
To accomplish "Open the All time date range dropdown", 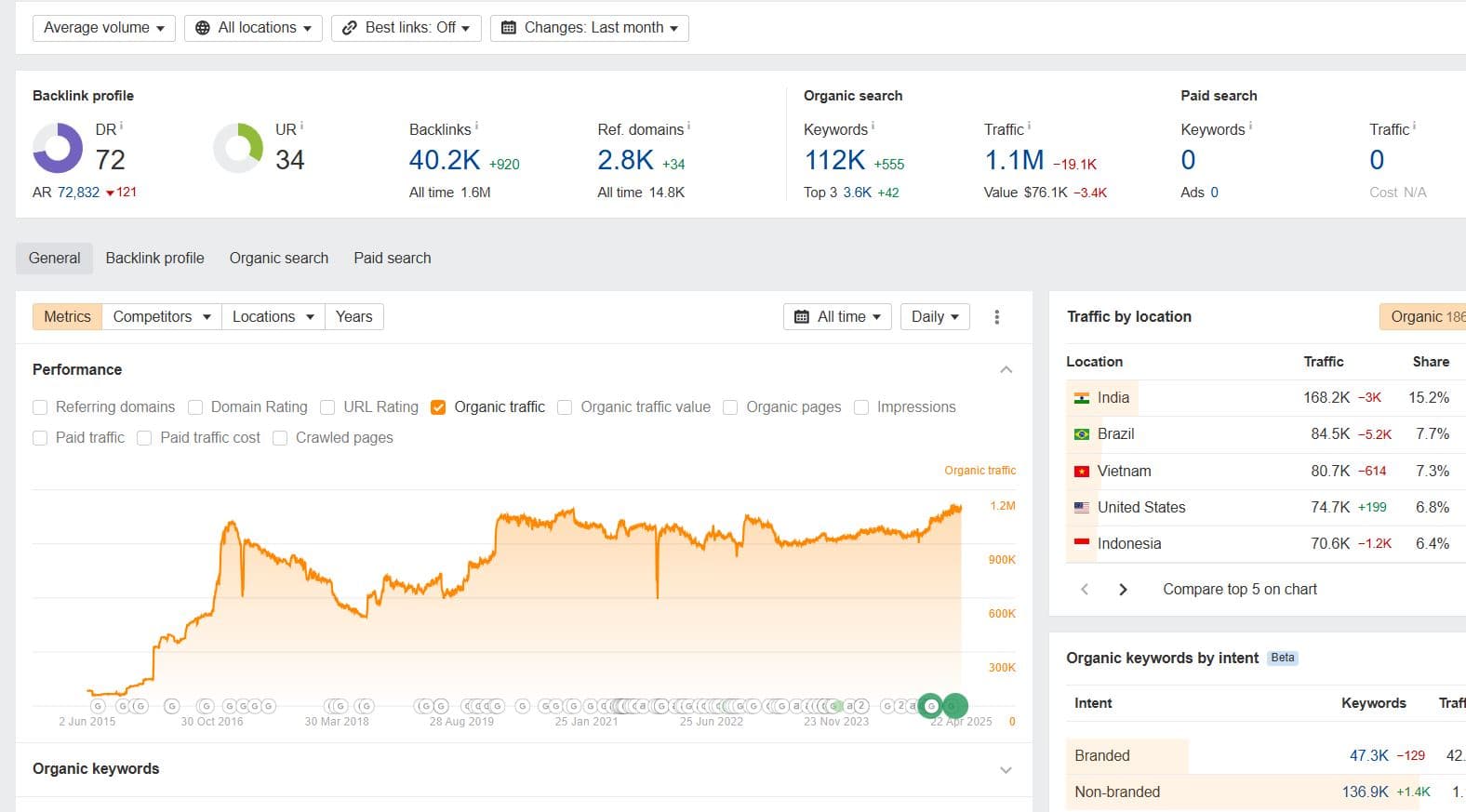I will click(837, 317).
